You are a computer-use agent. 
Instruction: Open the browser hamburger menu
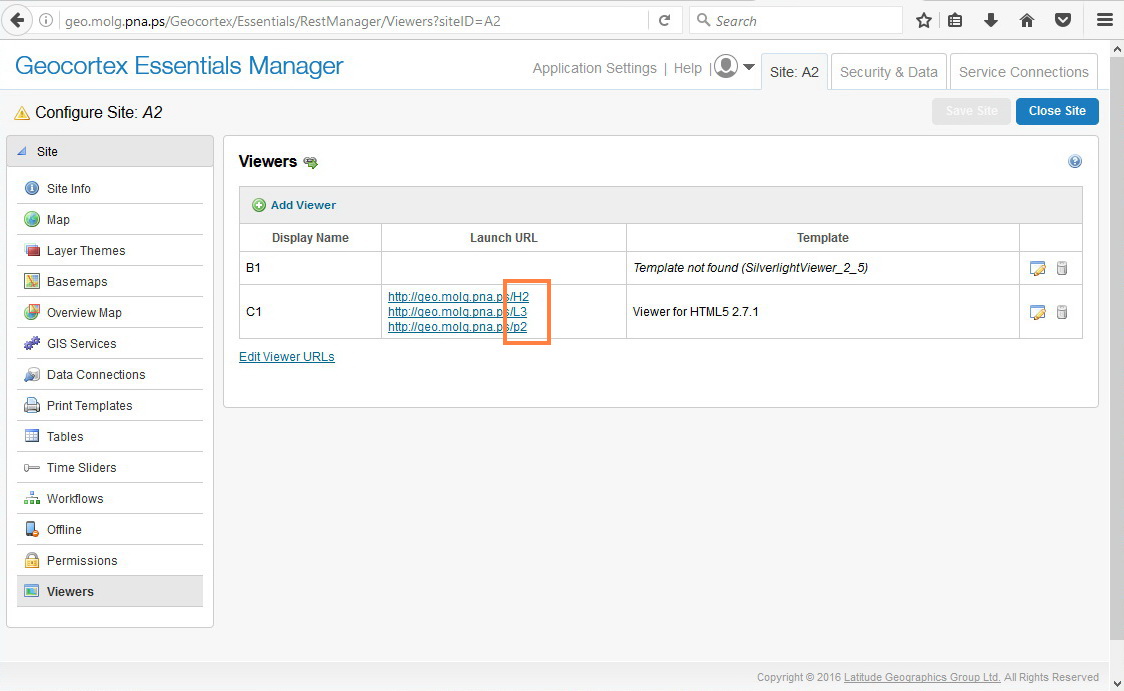(x=1105, y=20)
